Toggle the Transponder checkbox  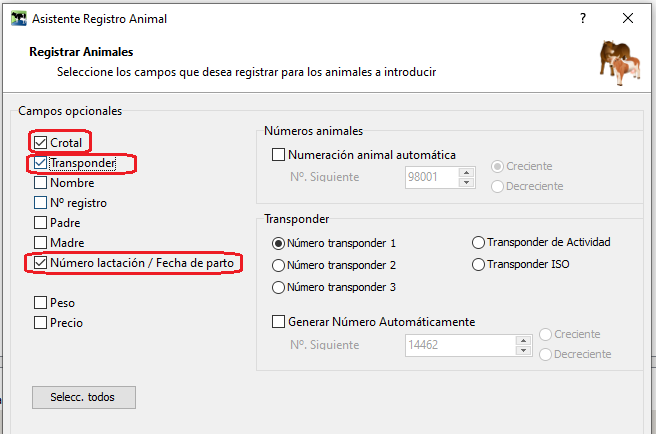(40, 163)
